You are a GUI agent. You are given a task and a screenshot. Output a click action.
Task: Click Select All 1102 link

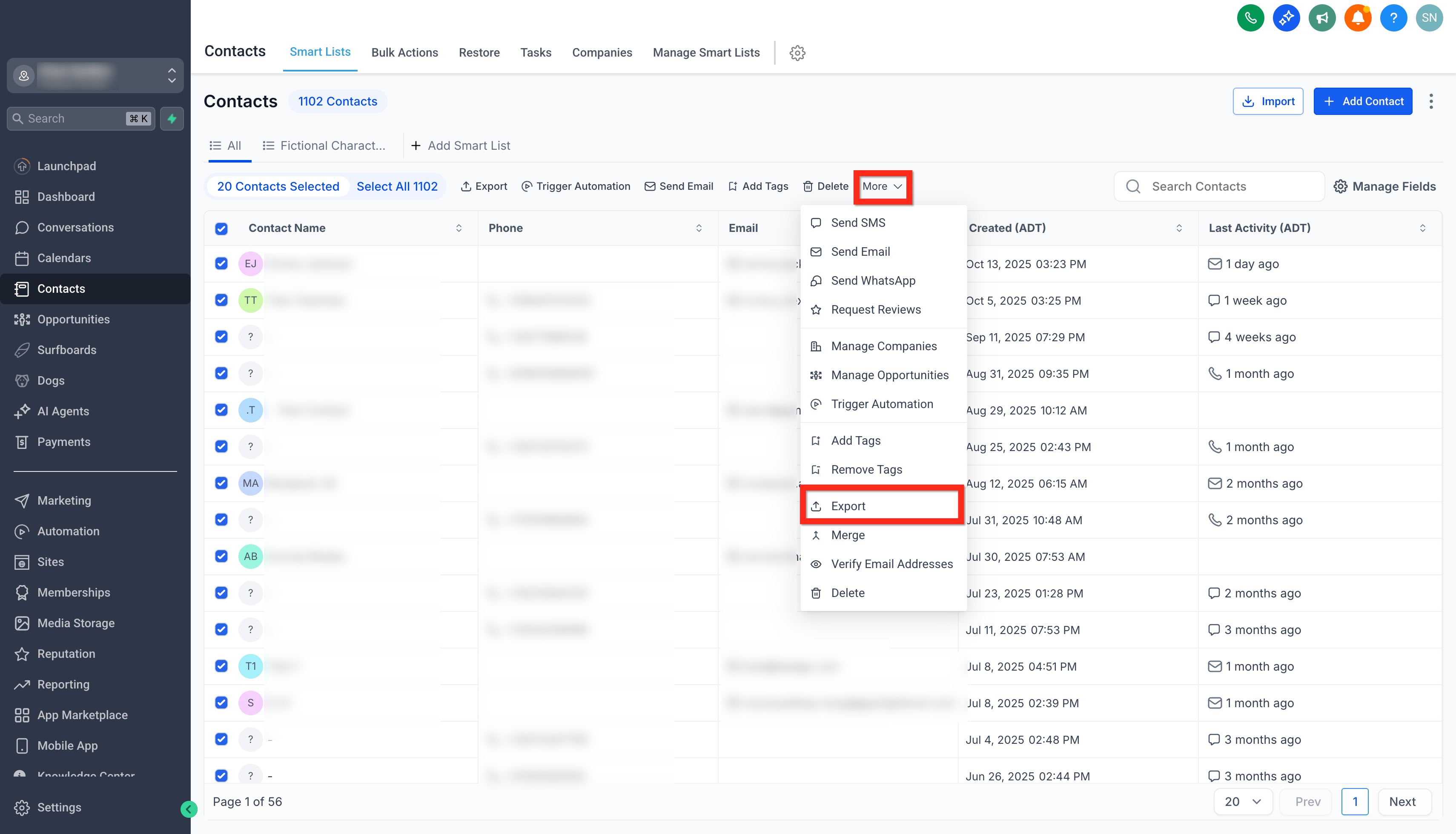click(396, 186)
